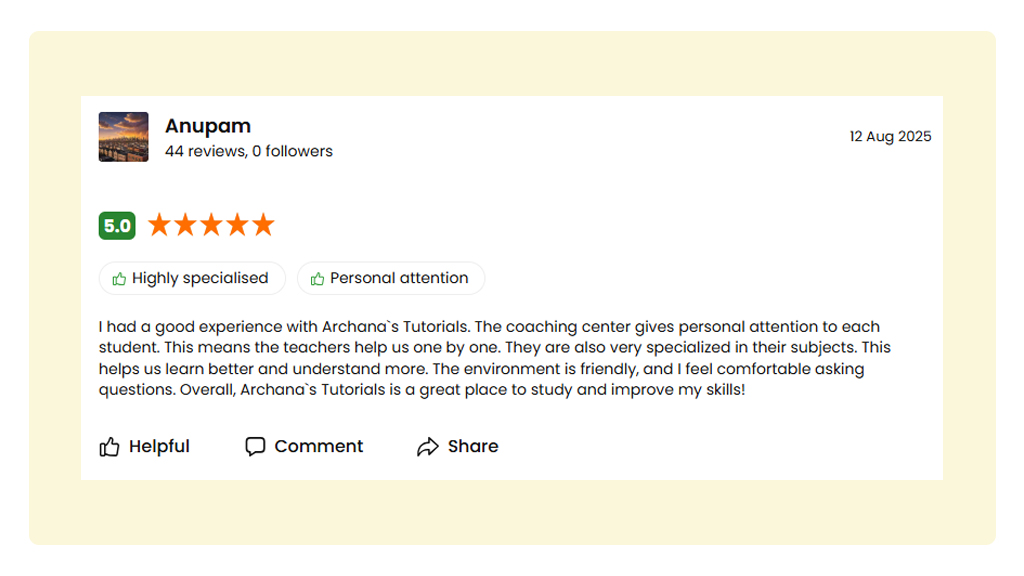Screen dimensions: 1024x576
Task: Click the 44 reviews, 0 followers text
Action: coord(249,151)
